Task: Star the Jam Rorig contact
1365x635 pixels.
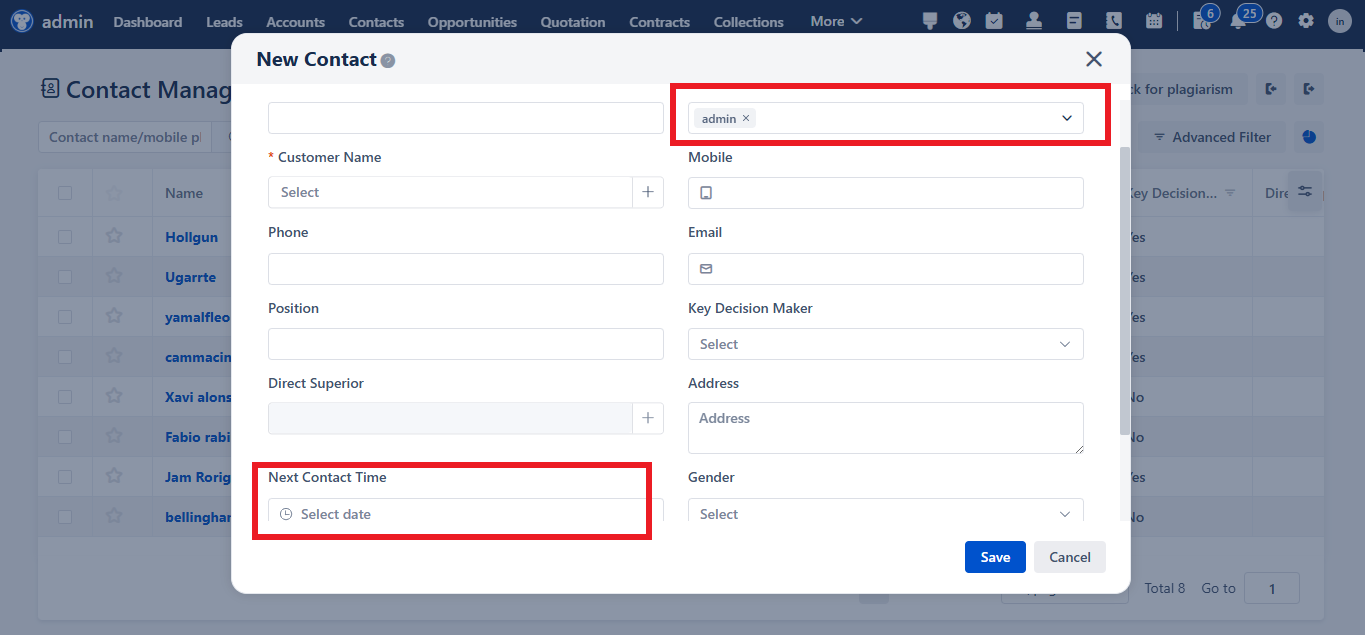Action: point(114,477)
